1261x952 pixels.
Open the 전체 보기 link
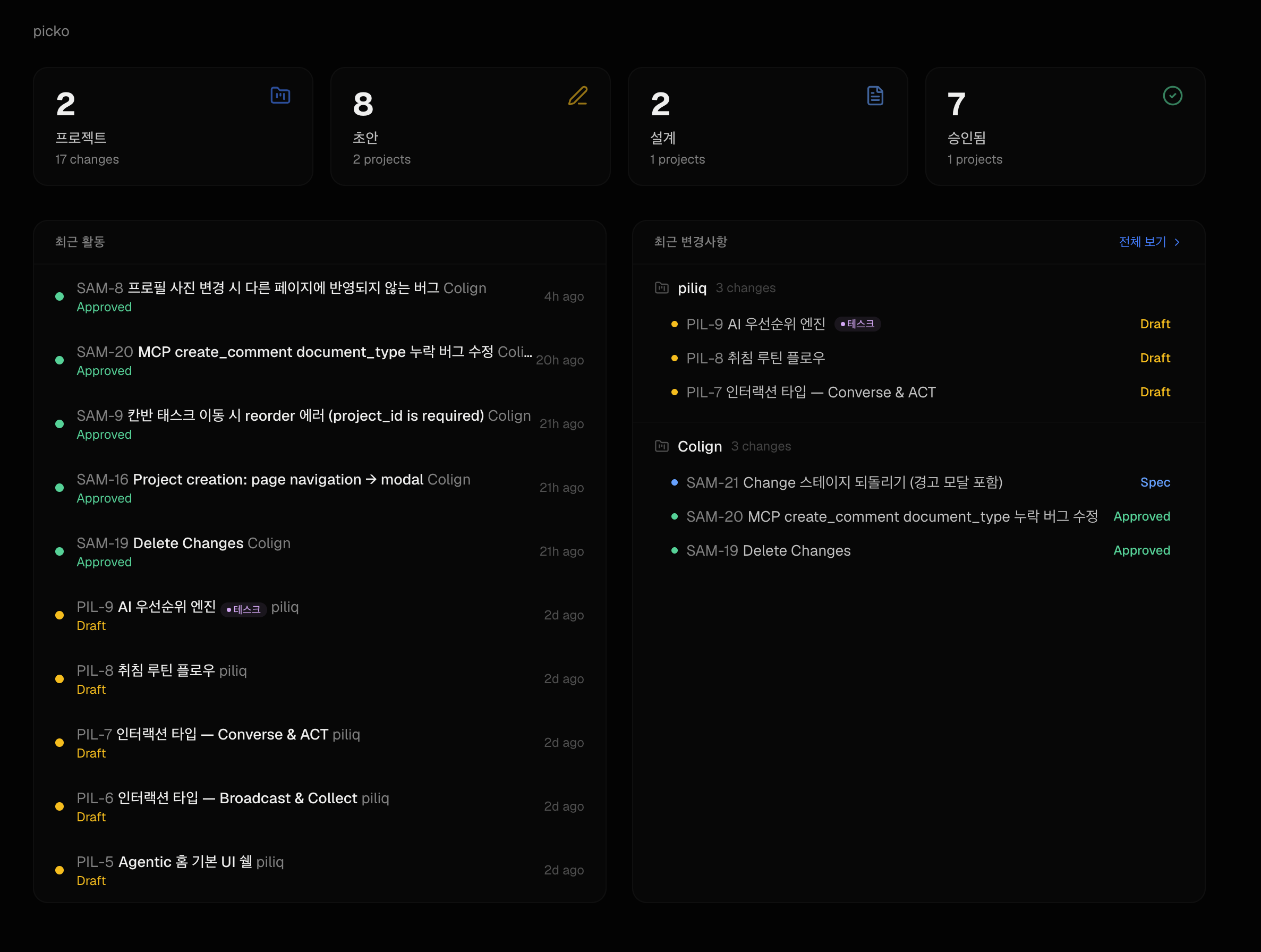(x=1141, y=242)
